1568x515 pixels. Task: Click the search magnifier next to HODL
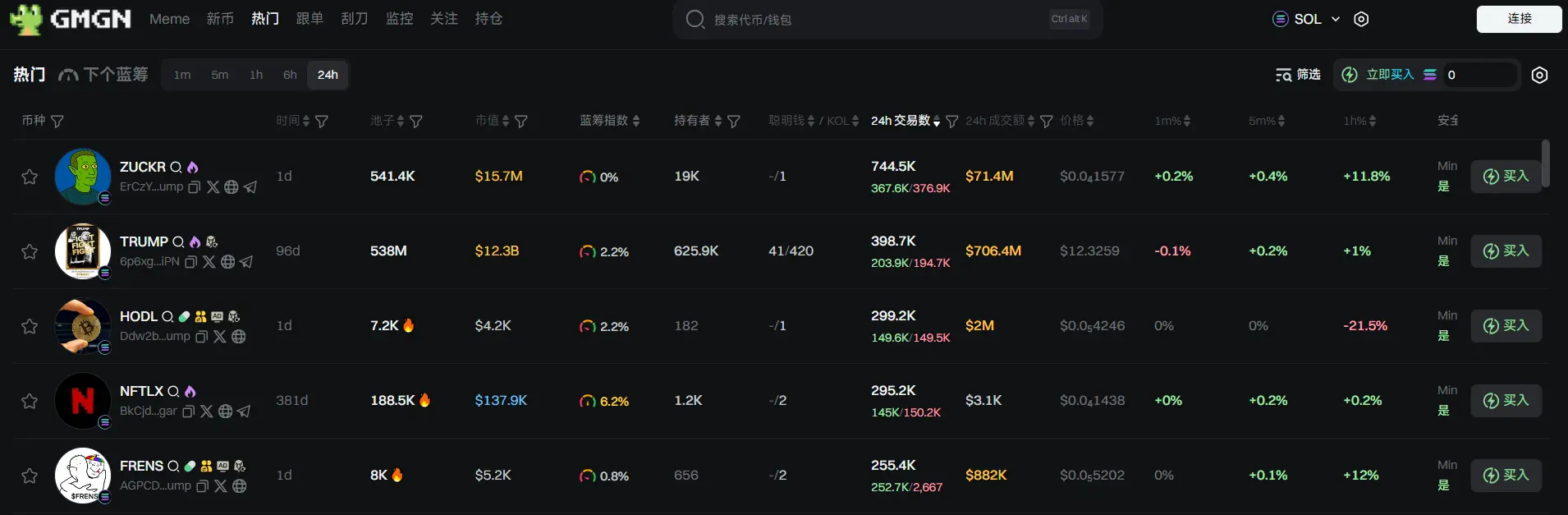[x=167, y=317]
